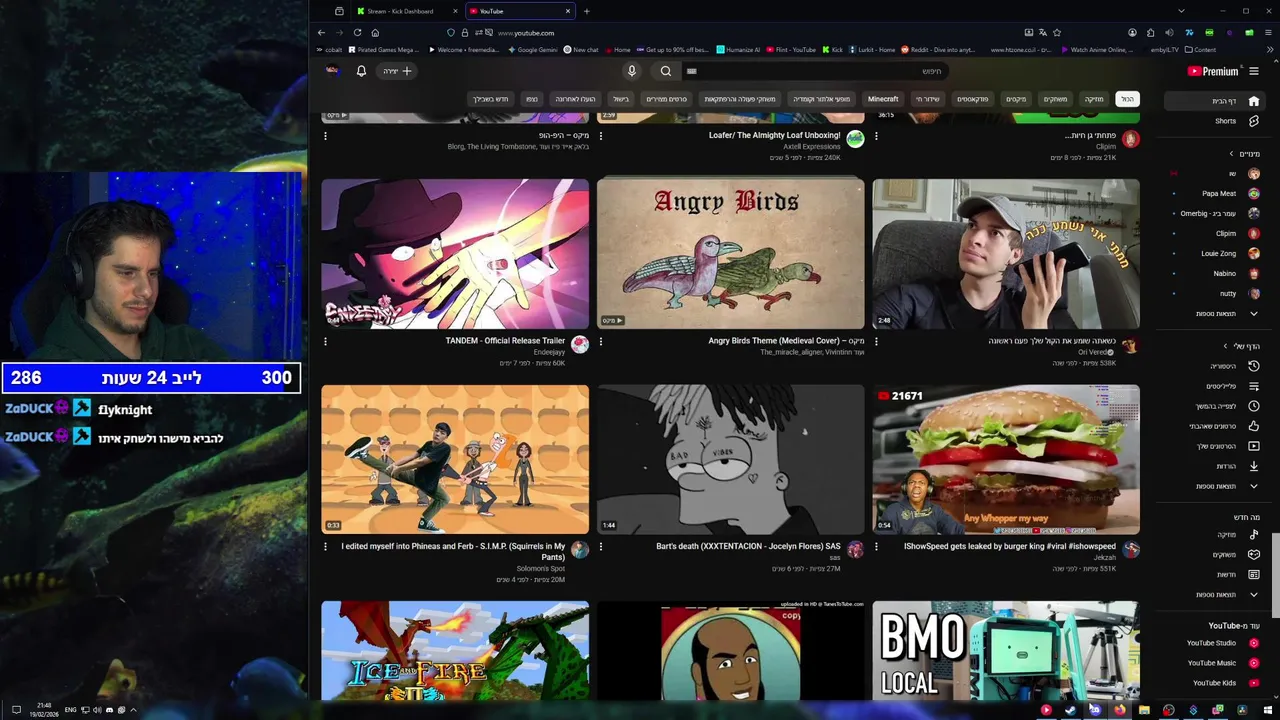The width and height of the screenshot is (1280, 720).
Task: Select the 'פודקאסטים' podcasts filter chip
Action: [x=972, y=99]
